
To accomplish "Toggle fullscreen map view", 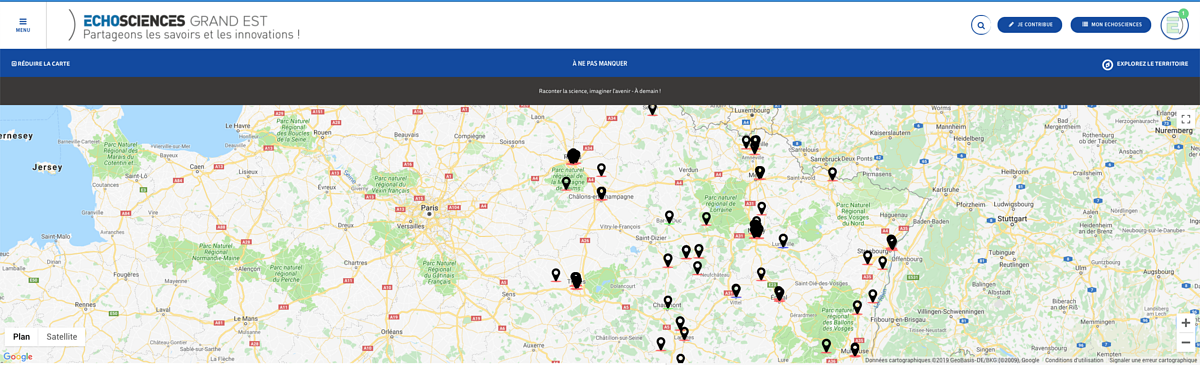I will 1186,119.
